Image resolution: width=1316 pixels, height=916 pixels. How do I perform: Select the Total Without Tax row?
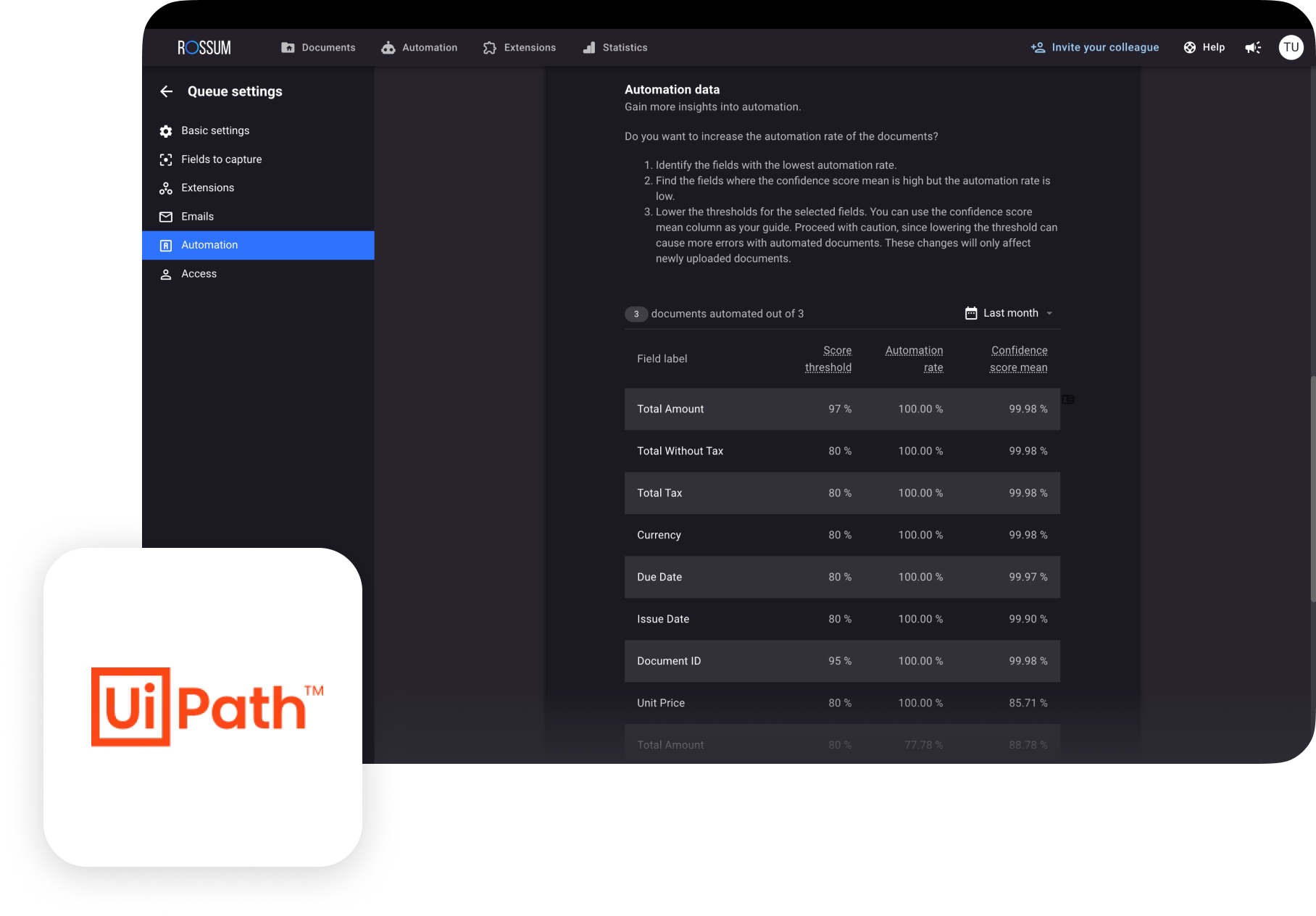(x=842, y=451)
